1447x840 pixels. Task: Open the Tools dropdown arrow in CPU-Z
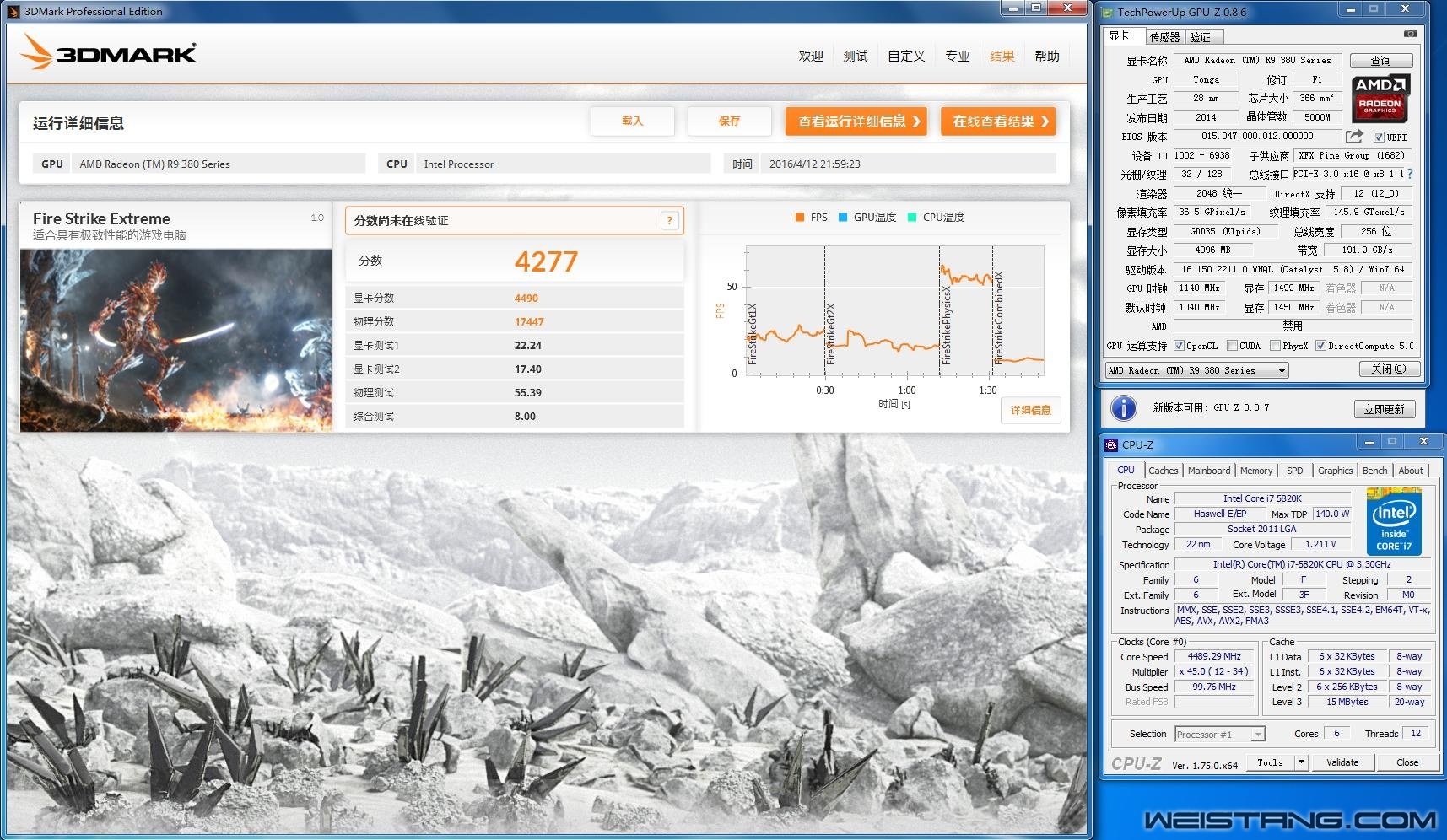point(1302,762)
